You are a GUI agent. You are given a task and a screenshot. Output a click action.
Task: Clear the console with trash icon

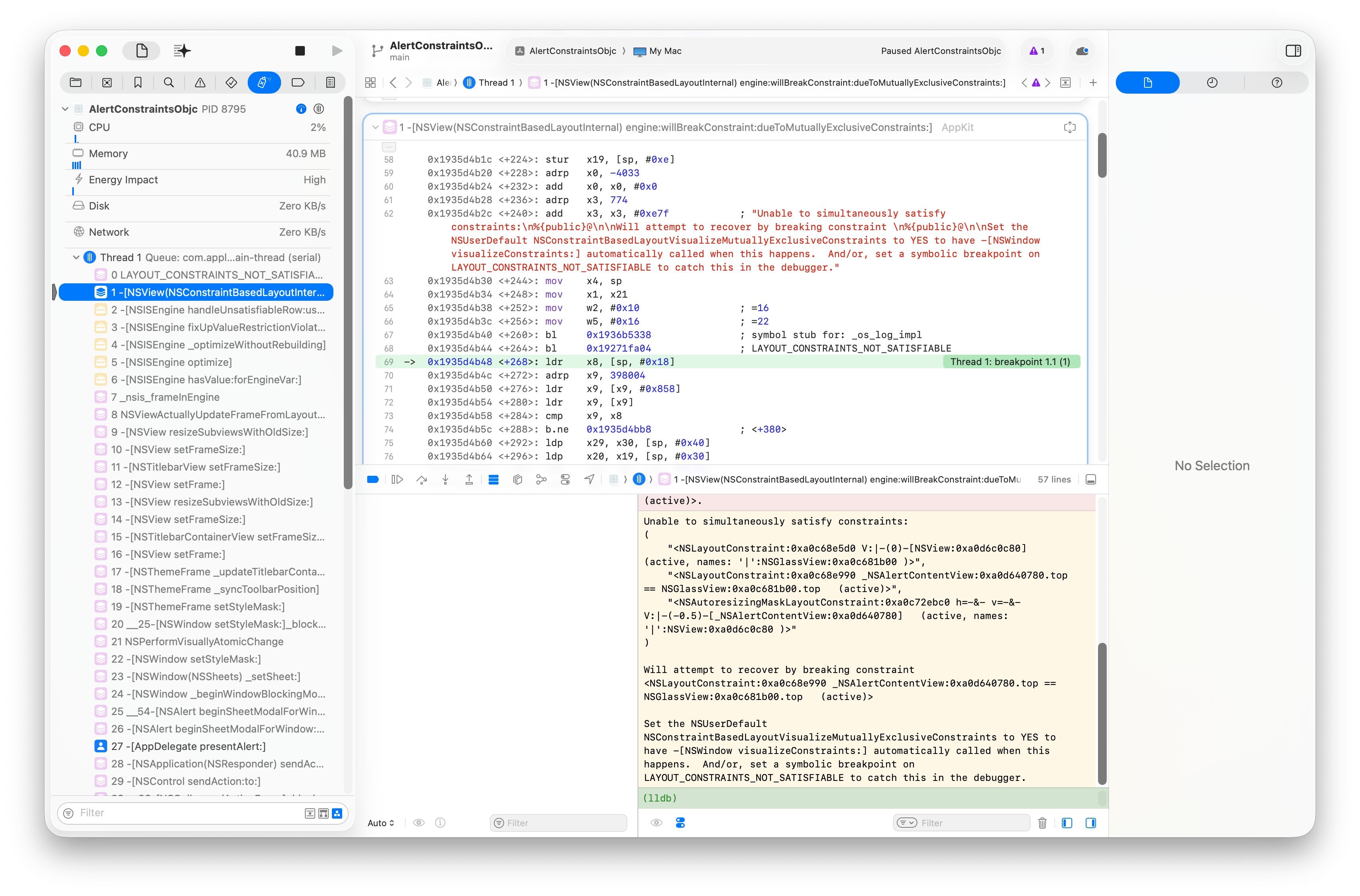[x=1042, y=823]
